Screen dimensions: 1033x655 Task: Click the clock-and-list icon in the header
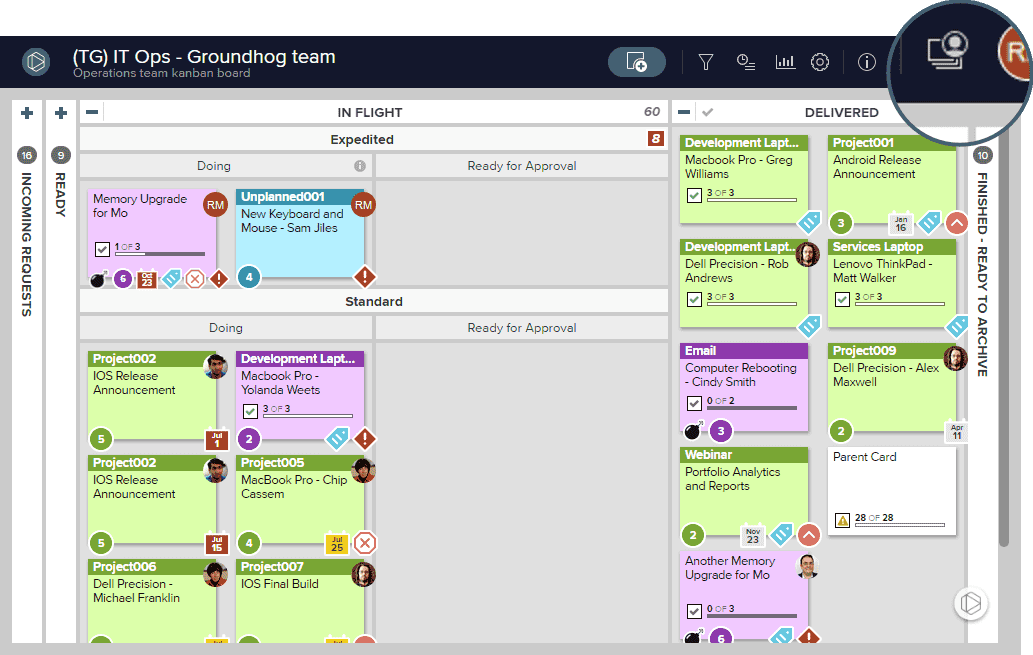pos(746,62)
